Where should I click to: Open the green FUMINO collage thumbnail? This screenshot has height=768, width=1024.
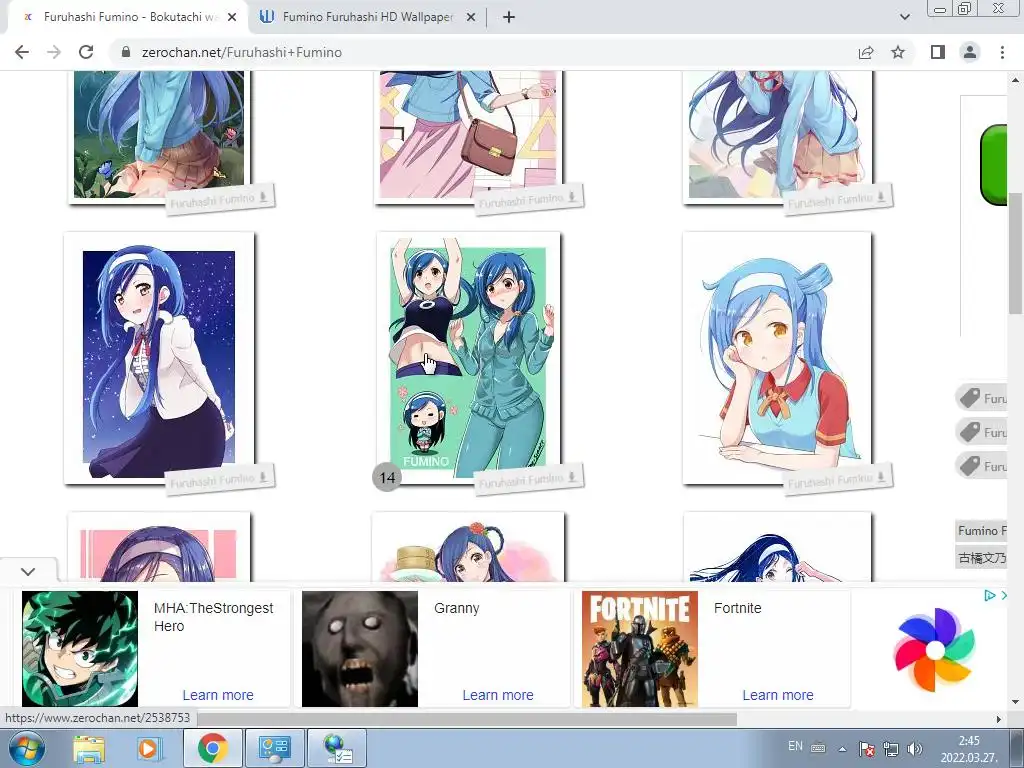tap(468, 357)
